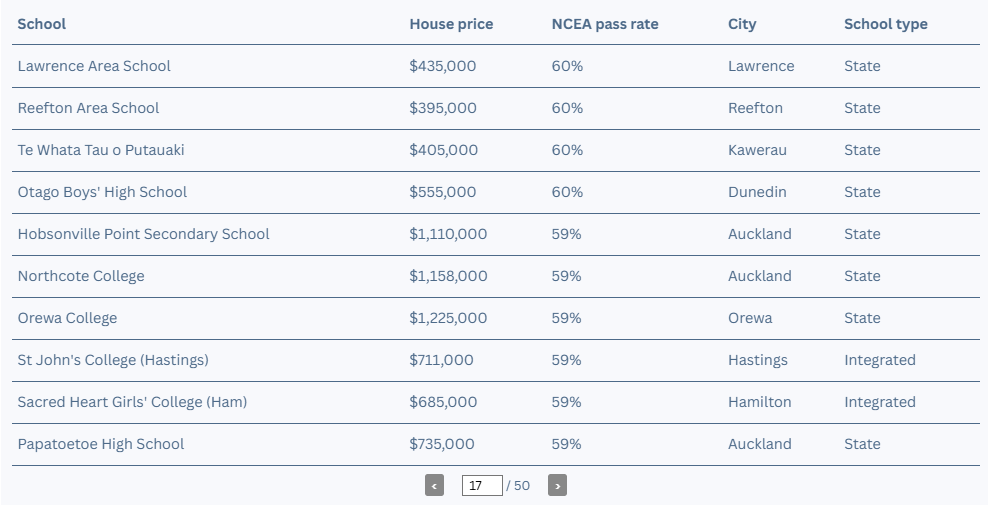Click Otago Boys' High School entry
This screenshot has width=988, height=505.
point(102,192)
